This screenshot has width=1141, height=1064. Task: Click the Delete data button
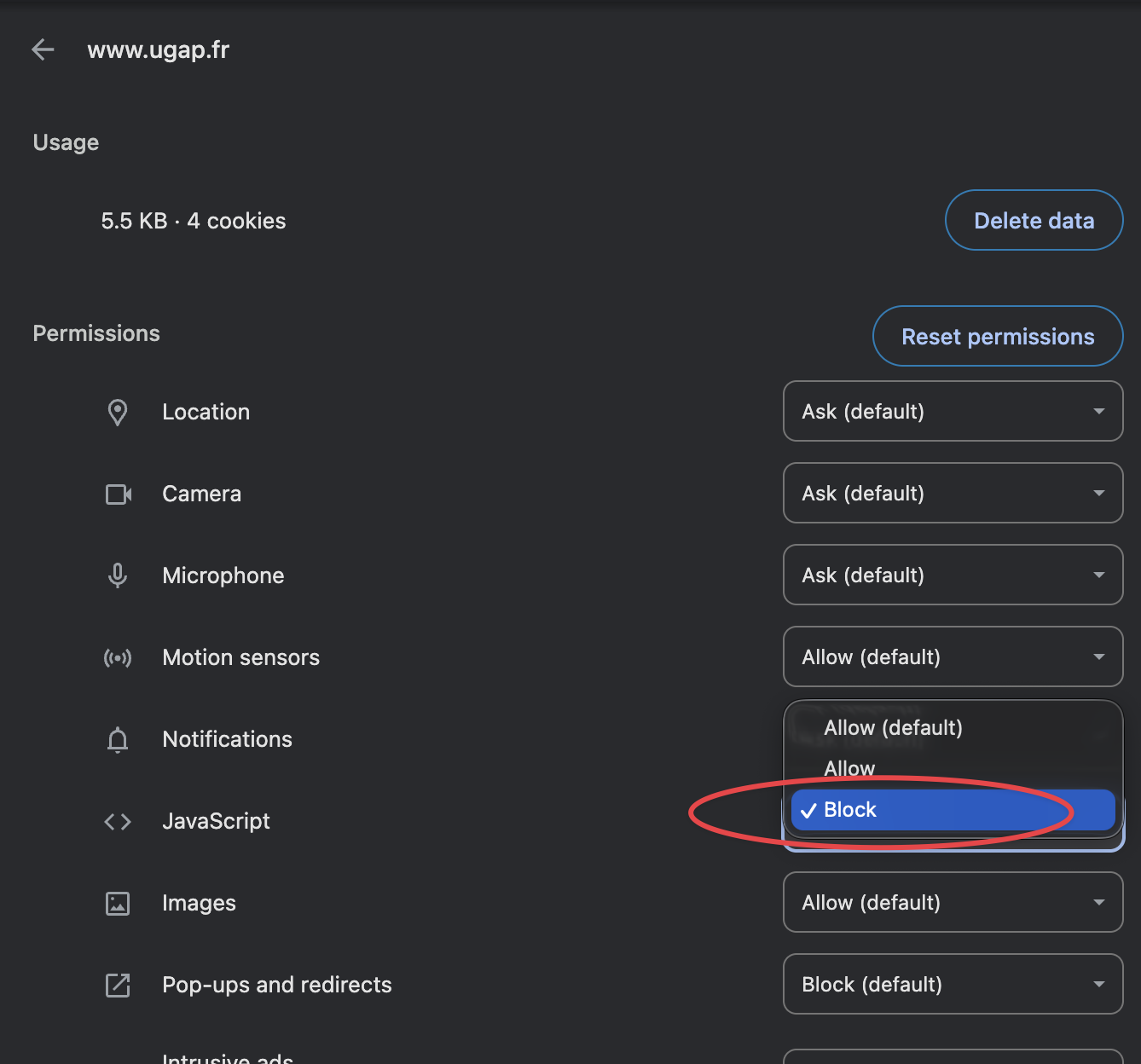[1034, 220]
